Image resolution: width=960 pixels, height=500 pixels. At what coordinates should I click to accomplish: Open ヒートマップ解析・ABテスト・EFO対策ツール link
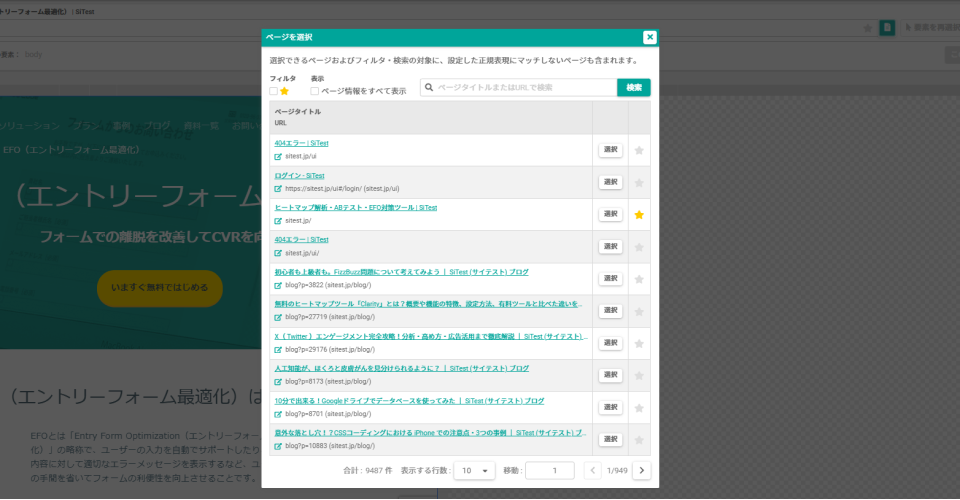356,207
